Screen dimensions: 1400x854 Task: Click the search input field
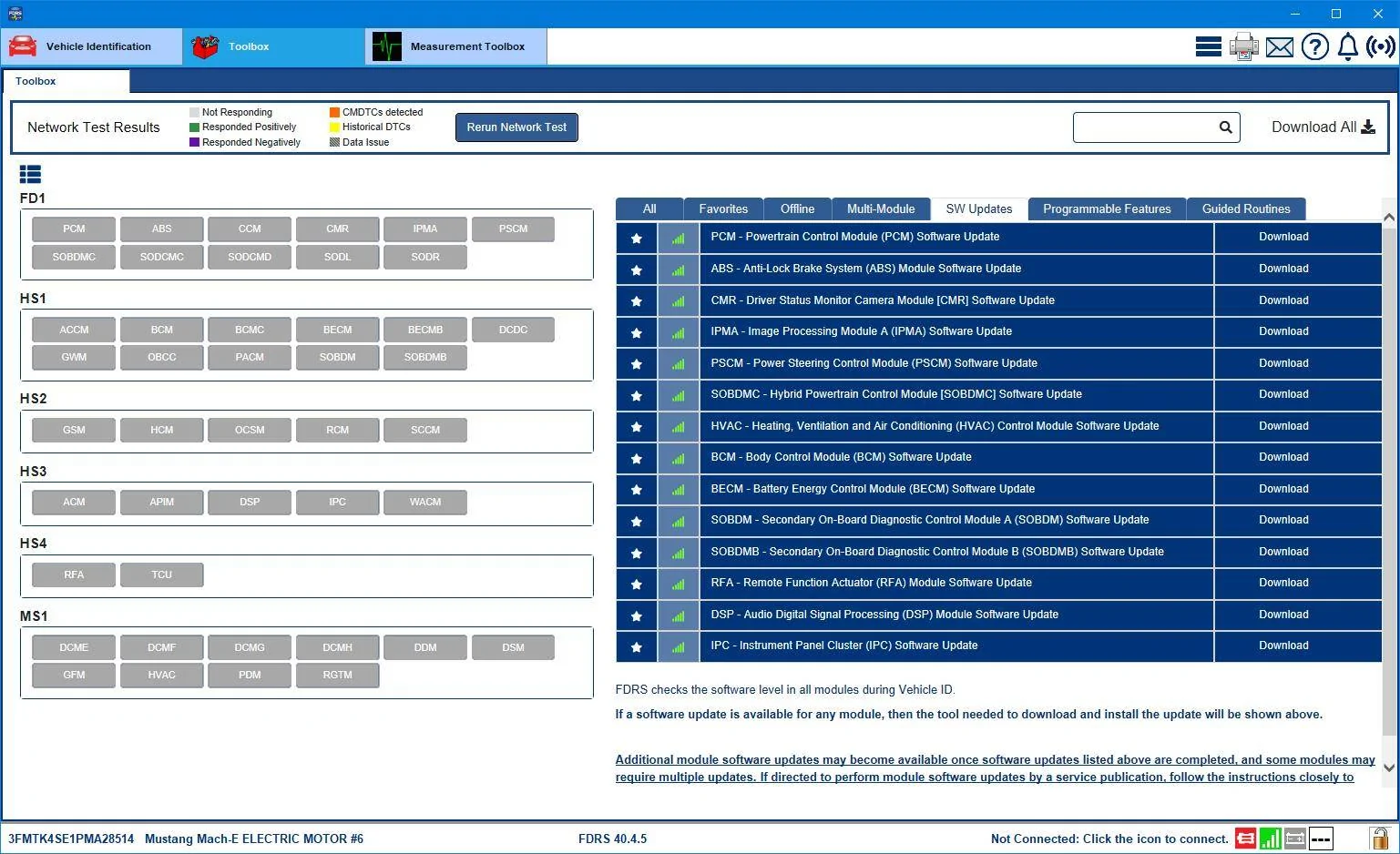coord(1145,127)
